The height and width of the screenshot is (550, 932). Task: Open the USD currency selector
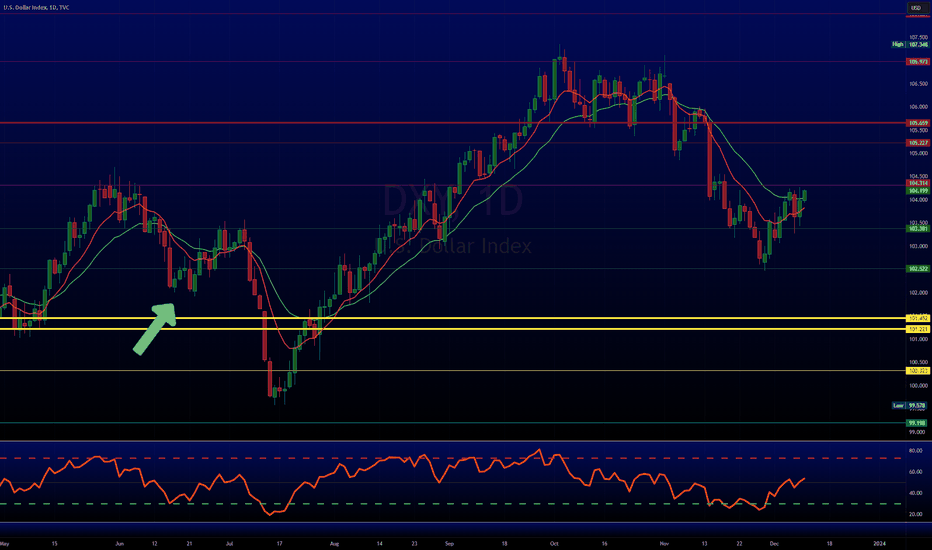click(x=916, y=8)
